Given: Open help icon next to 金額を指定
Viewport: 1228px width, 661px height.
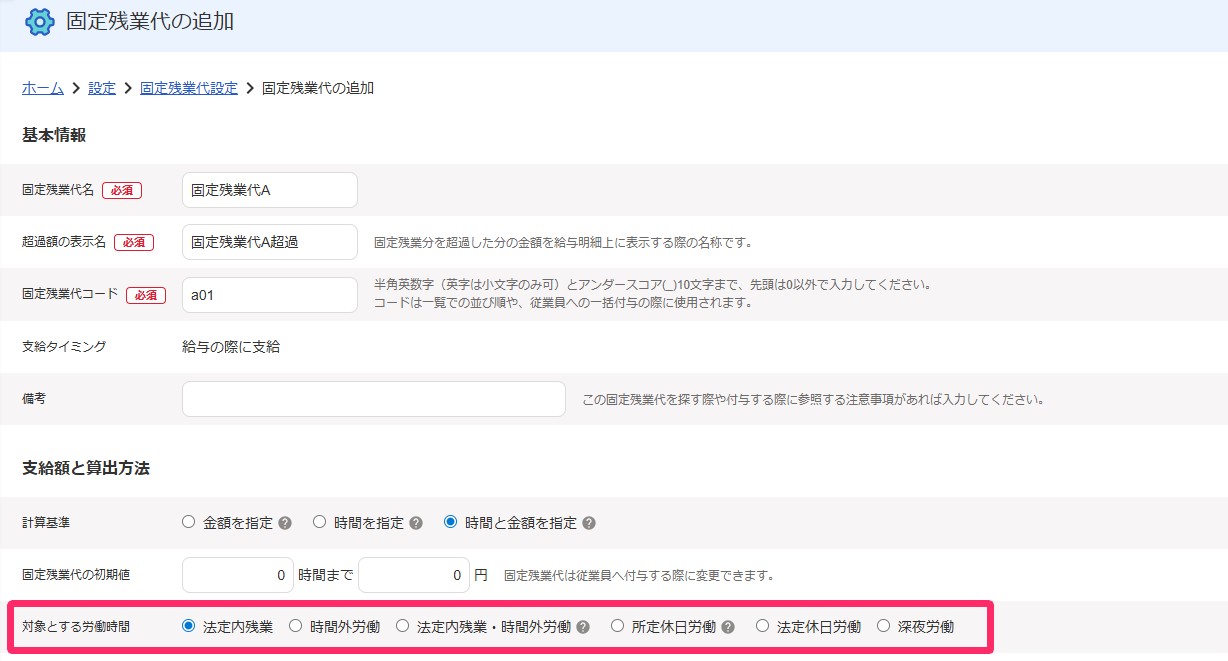Looking at the screenshot, I should pyautogui.click(x=285, y=523).
